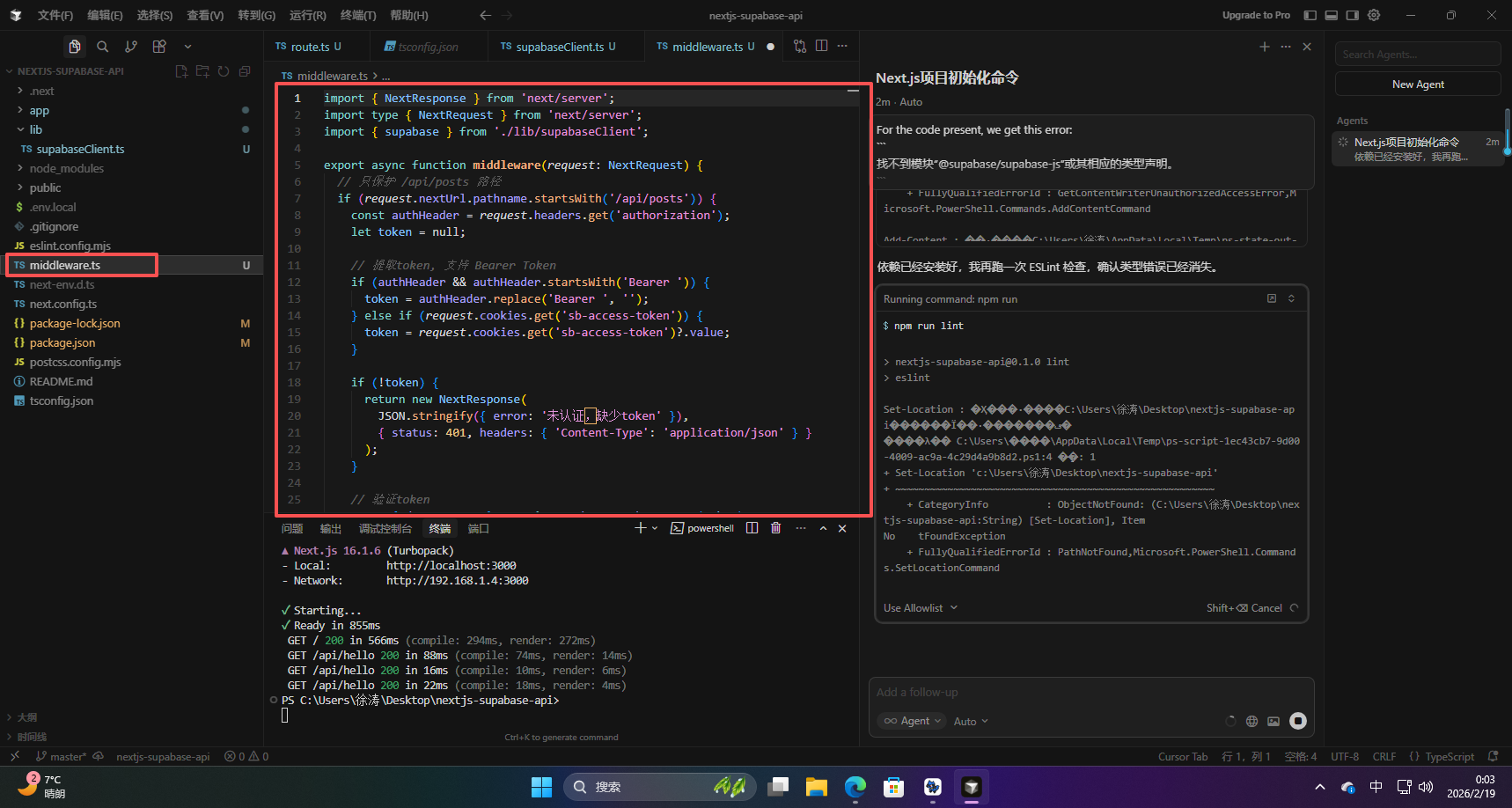
Task: Create a new file in explorer
Action: point(181,71)
